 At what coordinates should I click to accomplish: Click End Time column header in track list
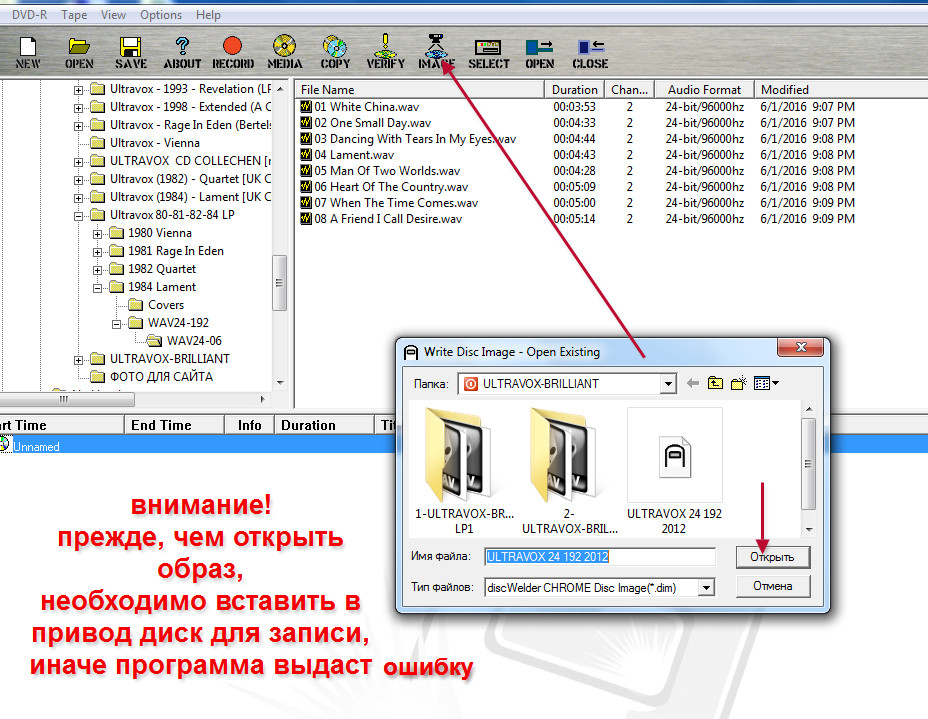pos(174,425)
